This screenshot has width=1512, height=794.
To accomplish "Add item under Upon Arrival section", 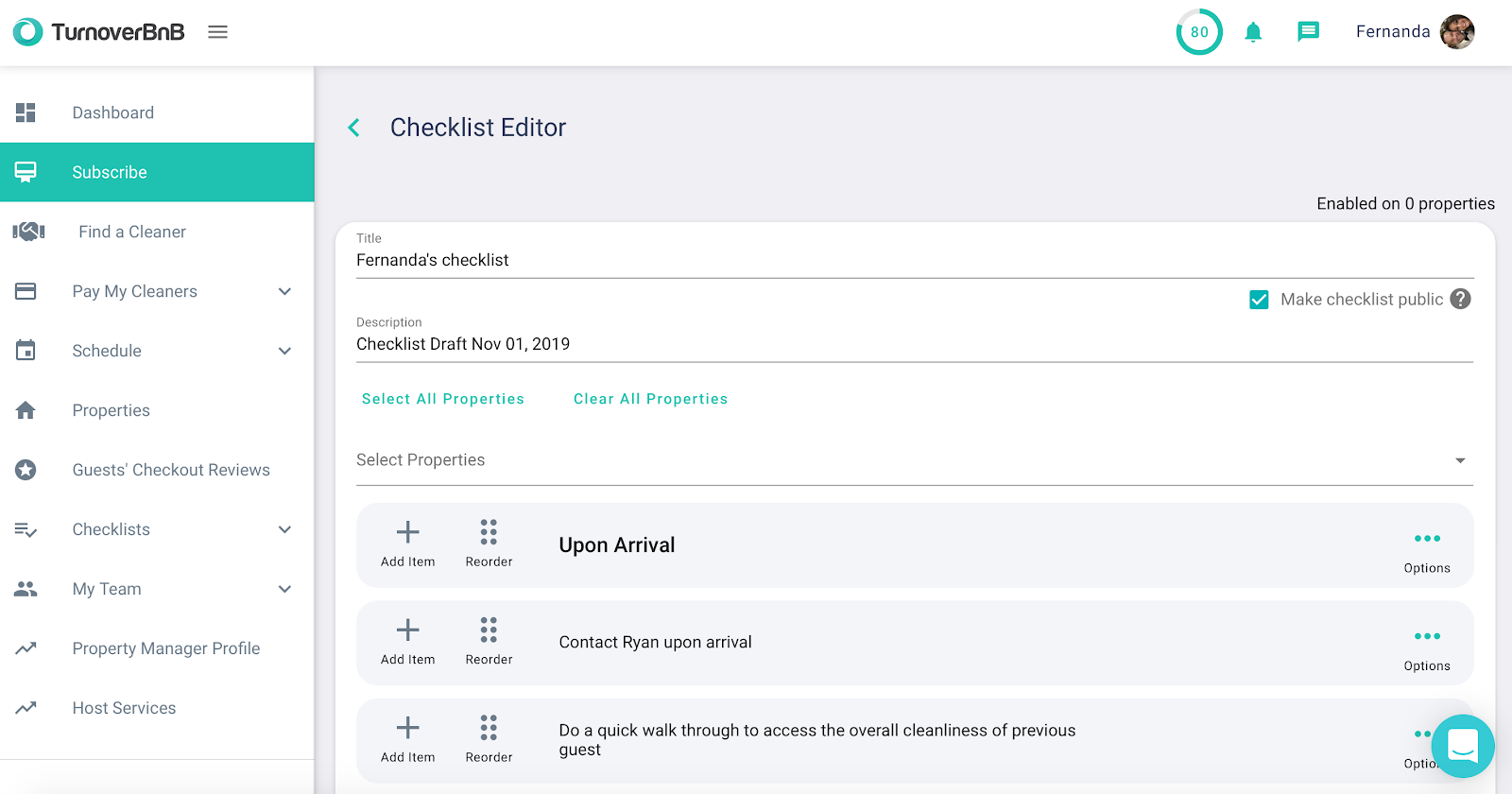I will [407, 544].
